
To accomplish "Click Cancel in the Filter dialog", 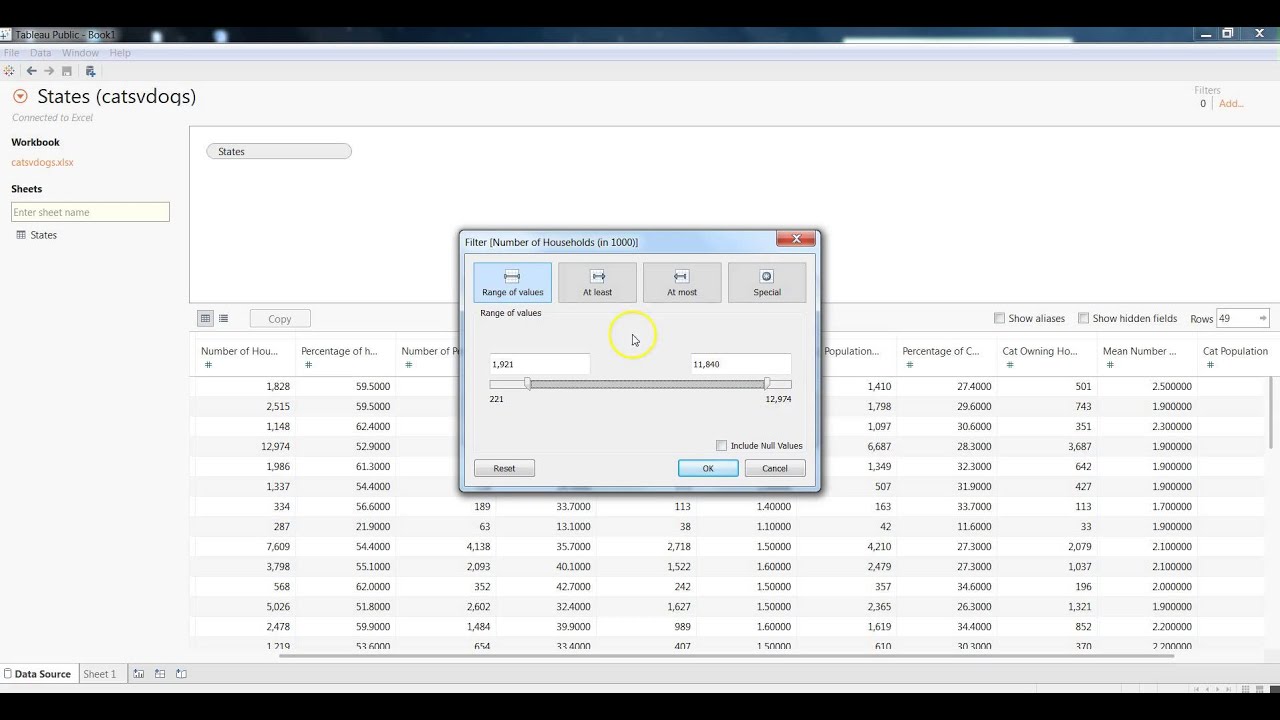I will 775,468.
